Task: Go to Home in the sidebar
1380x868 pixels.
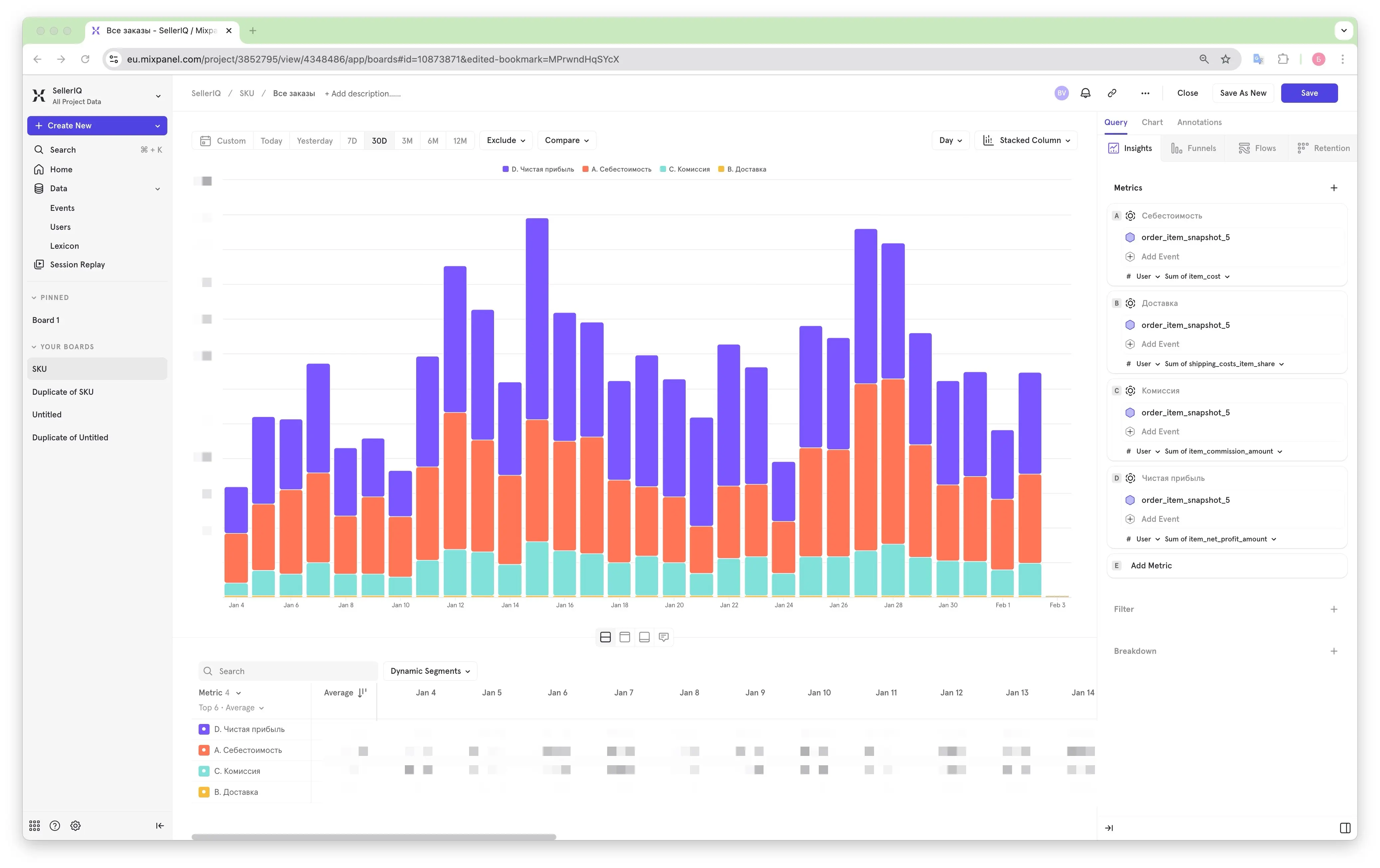Action: (97, 169)
